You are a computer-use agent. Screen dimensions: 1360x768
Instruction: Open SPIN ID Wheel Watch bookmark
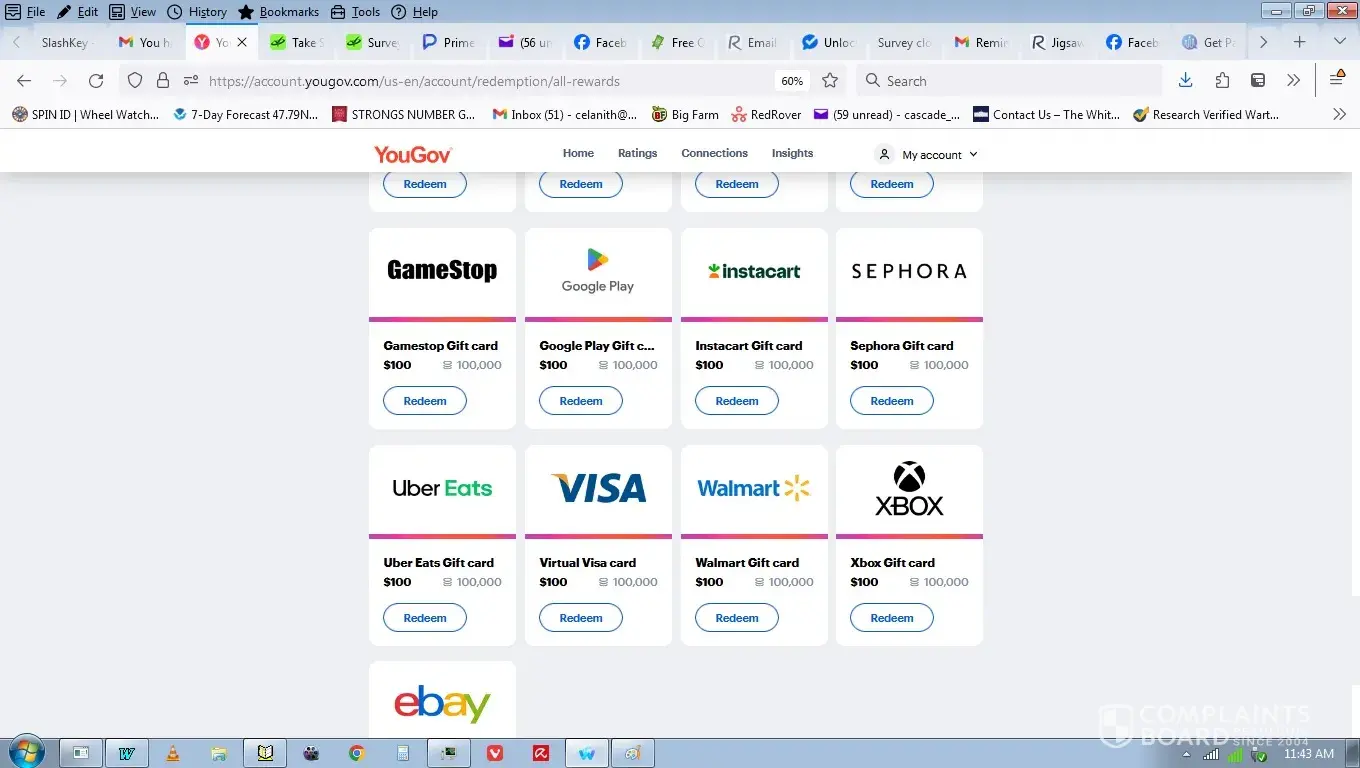pyautogui.click(x=86, y=115)
